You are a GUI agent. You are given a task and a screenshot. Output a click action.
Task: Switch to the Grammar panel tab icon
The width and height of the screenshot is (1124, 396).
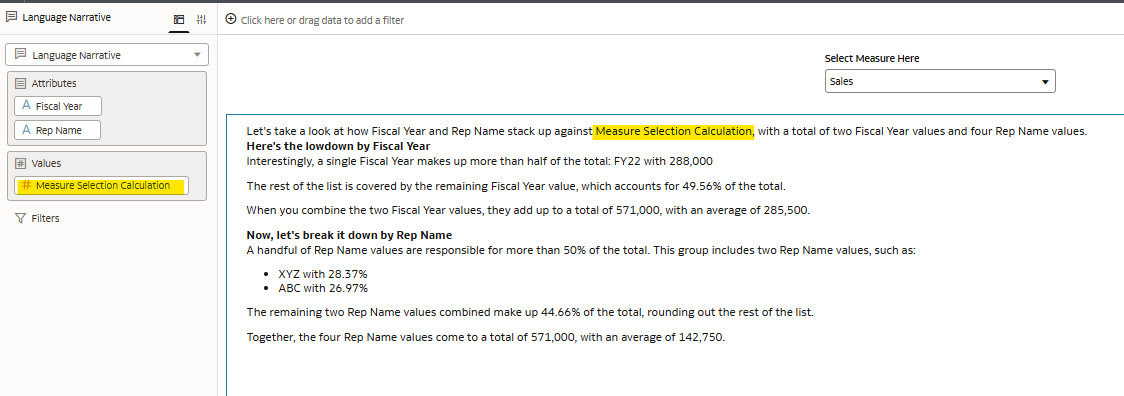[x=179, y=20]
